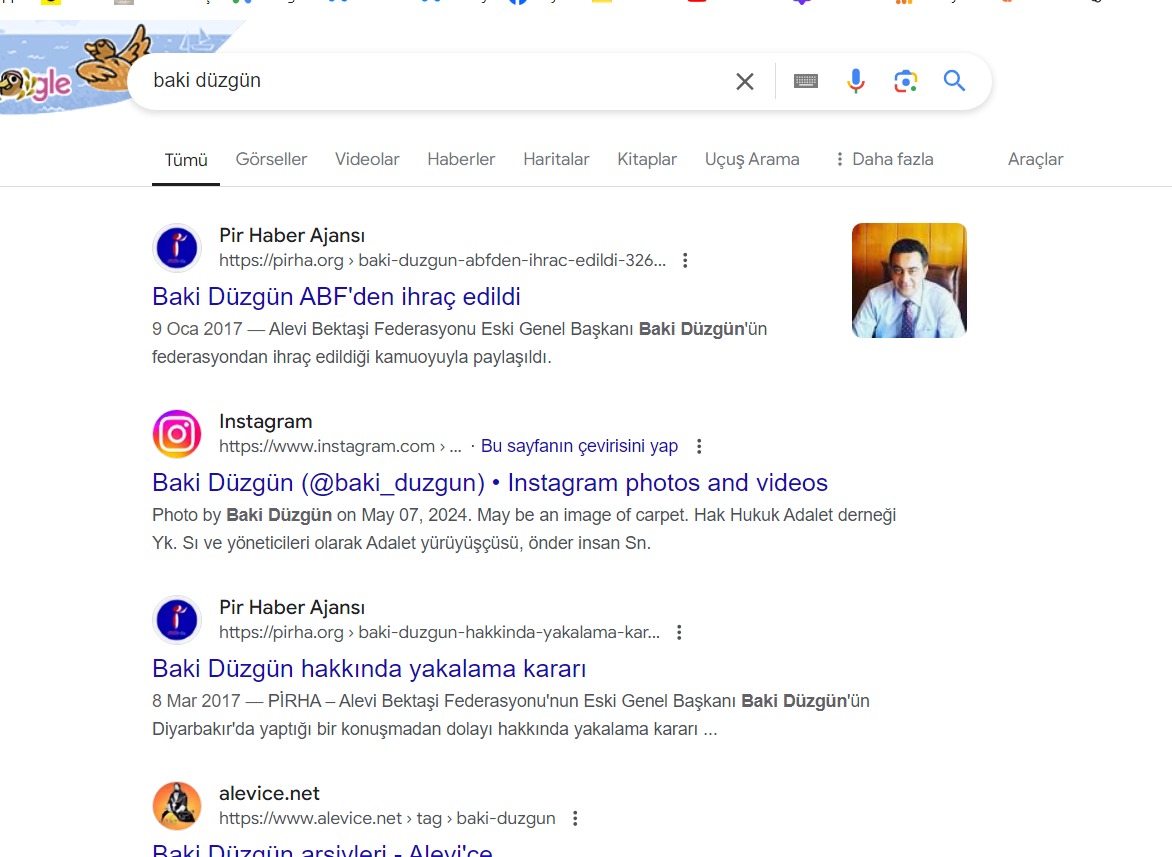Image resolution: width=1172 pixels, height=857 pixels.
Task: Open the Haberler tab
Action: (x=461, y=159)
